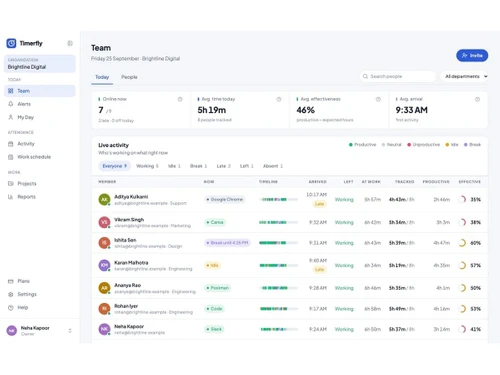500x375 pixels.
Task: Open Projects in the sidebar
Action: 40,184
